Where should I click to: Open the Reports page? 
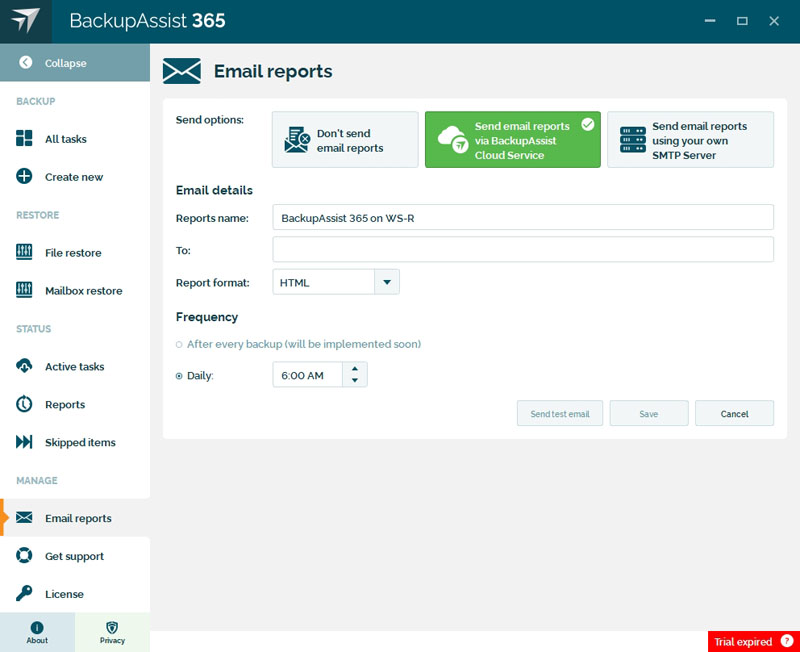coord(75,404)
